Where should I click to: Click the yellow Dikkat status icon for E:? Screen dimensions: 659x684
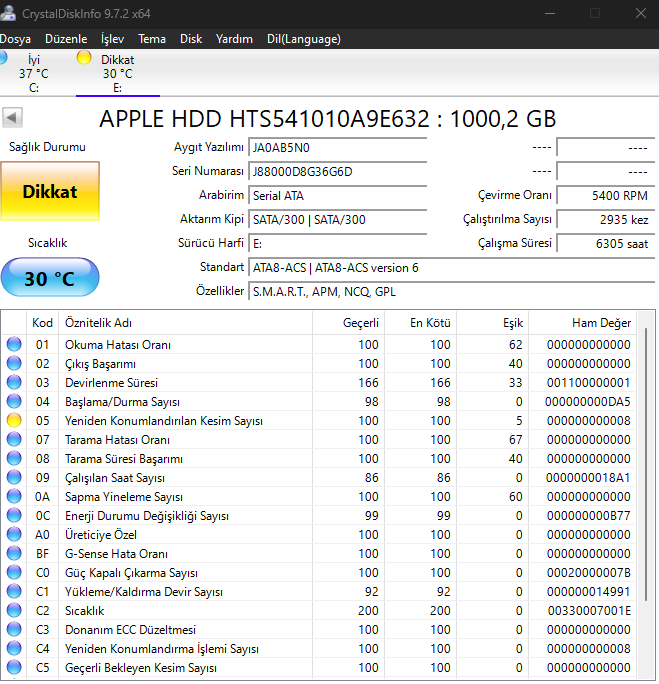tap(84, 58)
